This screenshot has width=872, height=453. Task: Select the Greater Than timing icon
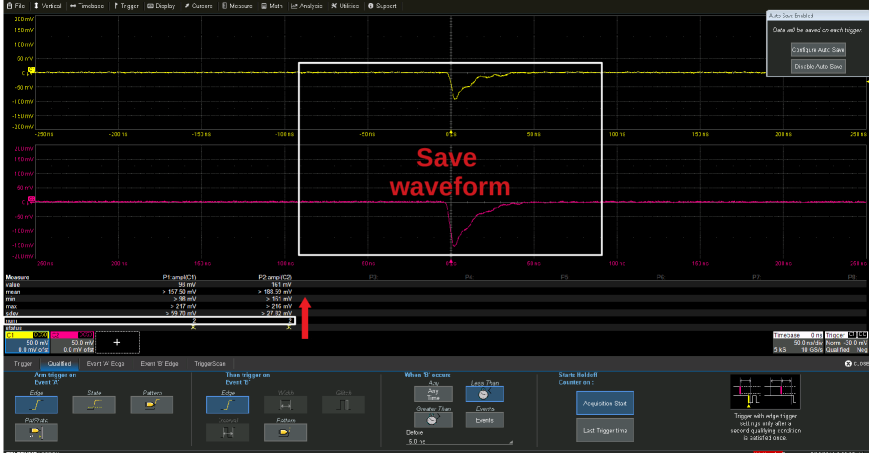click(x=434, y=418)
